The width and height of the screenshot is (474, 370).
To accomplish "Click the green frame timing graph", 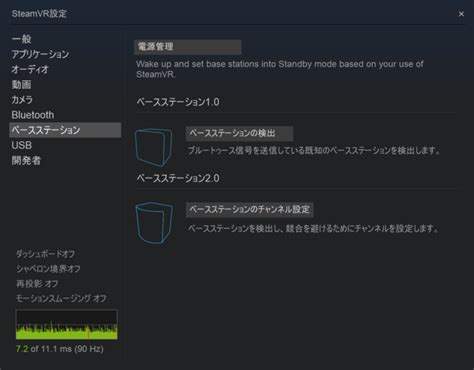I will coord(67,324).
